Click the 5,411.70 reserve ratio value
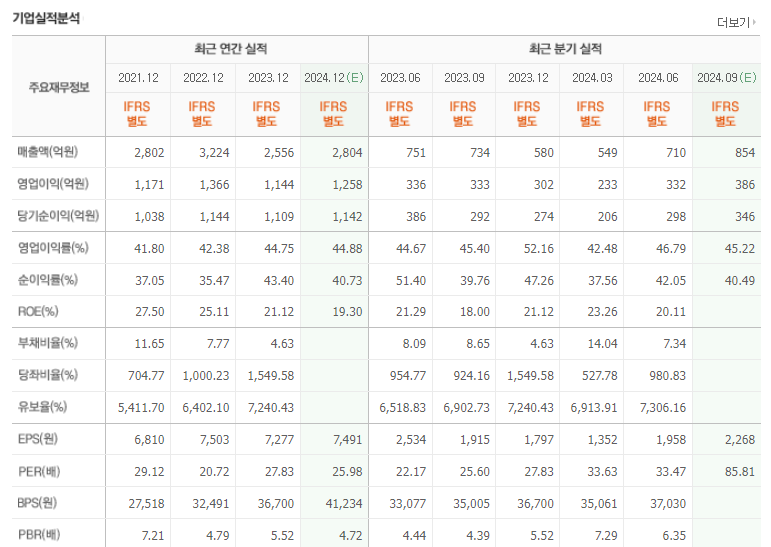Screen dimensions: 771x547 pos(141,408)
